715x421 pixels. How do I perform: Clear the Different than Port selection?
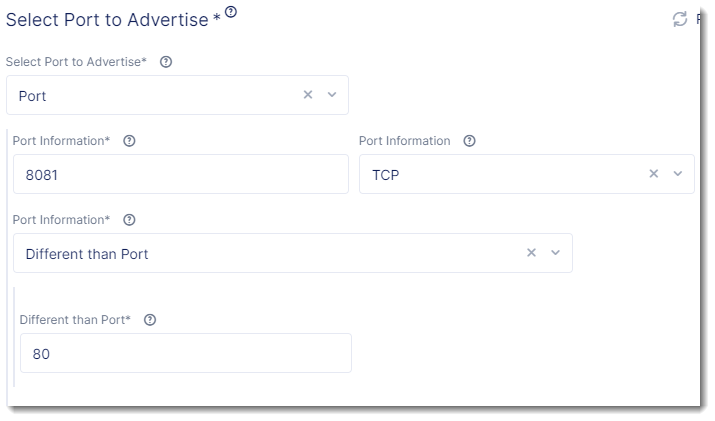(532, 253)
